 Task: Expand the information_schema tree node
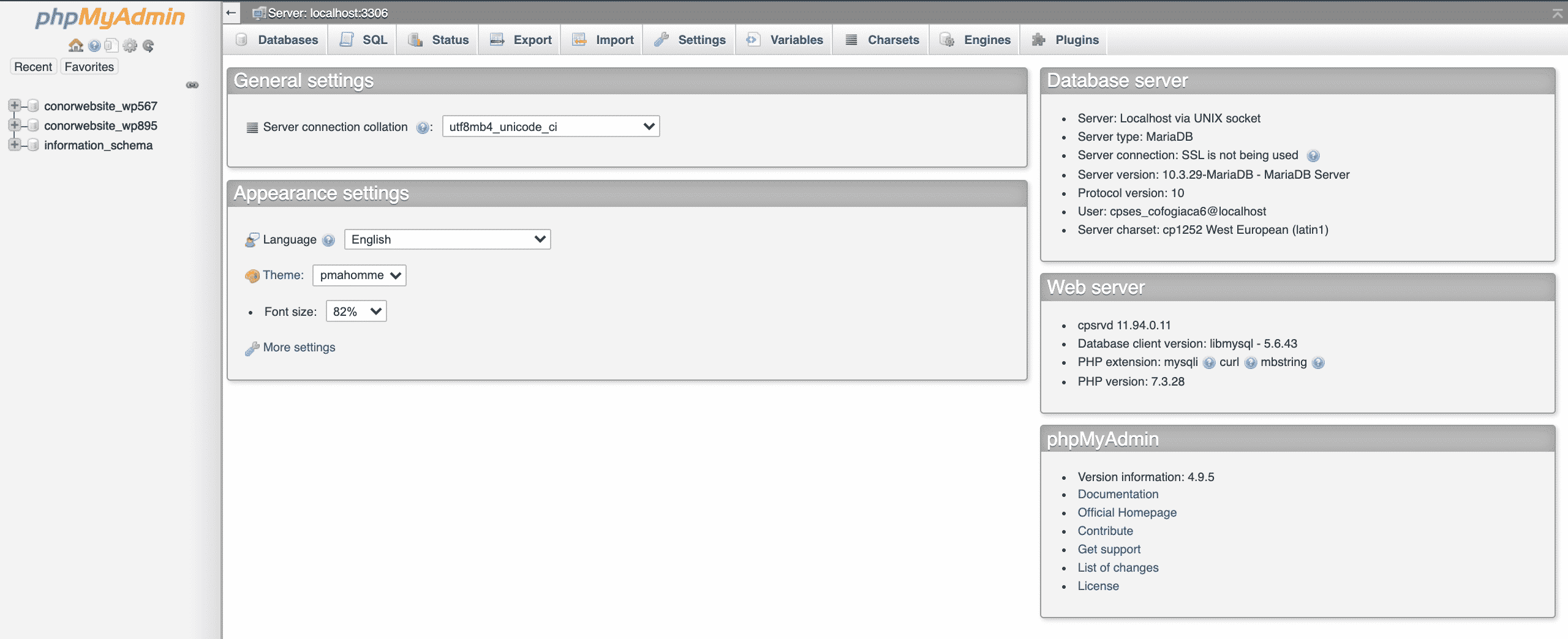(x=15, y=144)
